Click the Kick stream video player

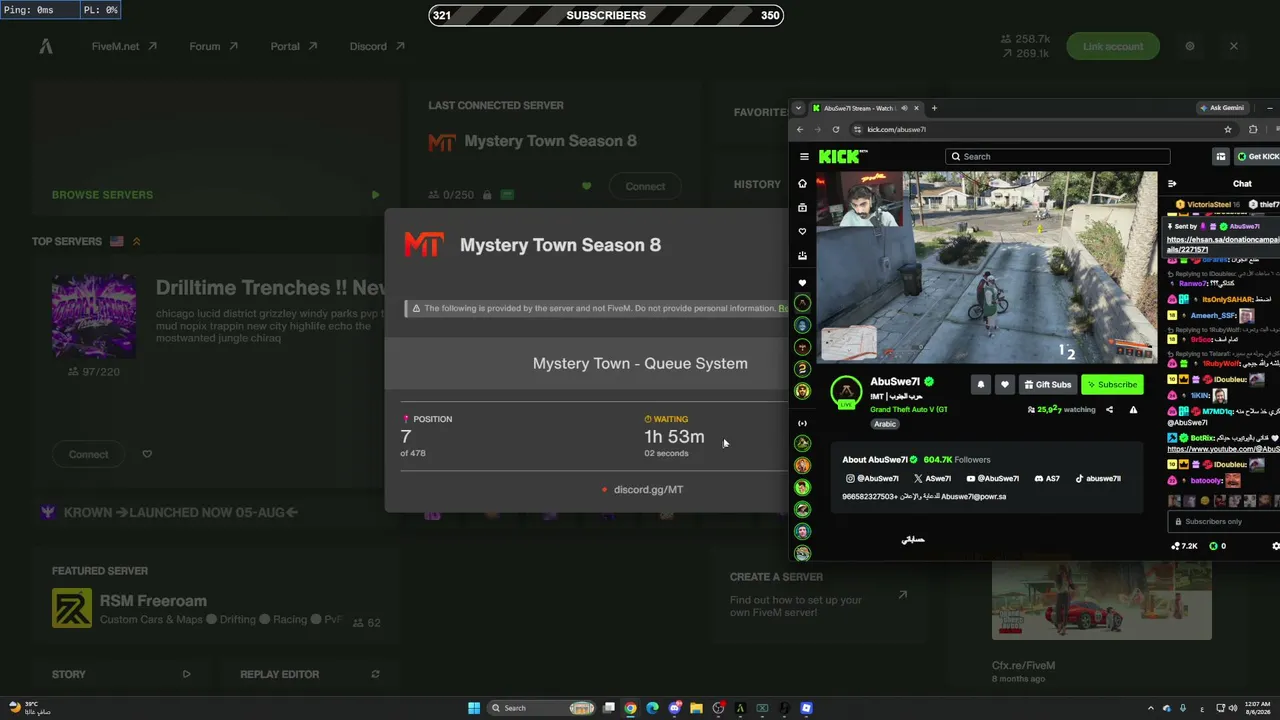click(986, 267)
